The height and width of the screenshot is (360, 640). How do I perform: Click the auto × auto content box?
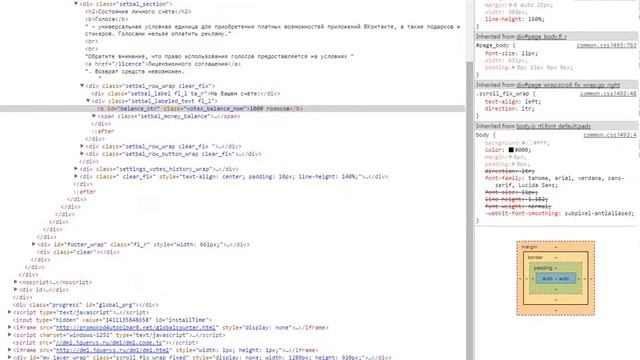(x=556, y=278)
